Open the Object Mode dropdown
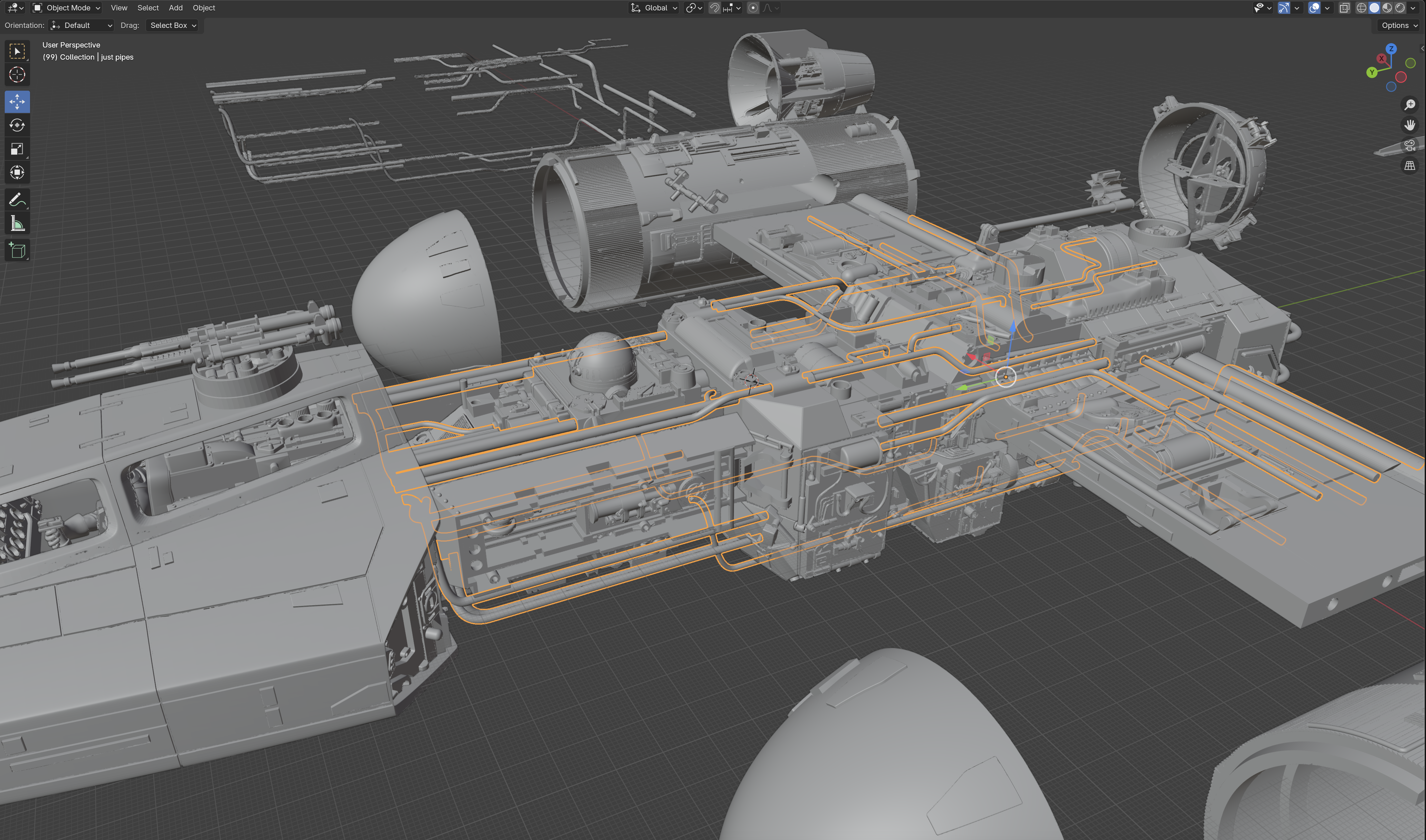 66,8
